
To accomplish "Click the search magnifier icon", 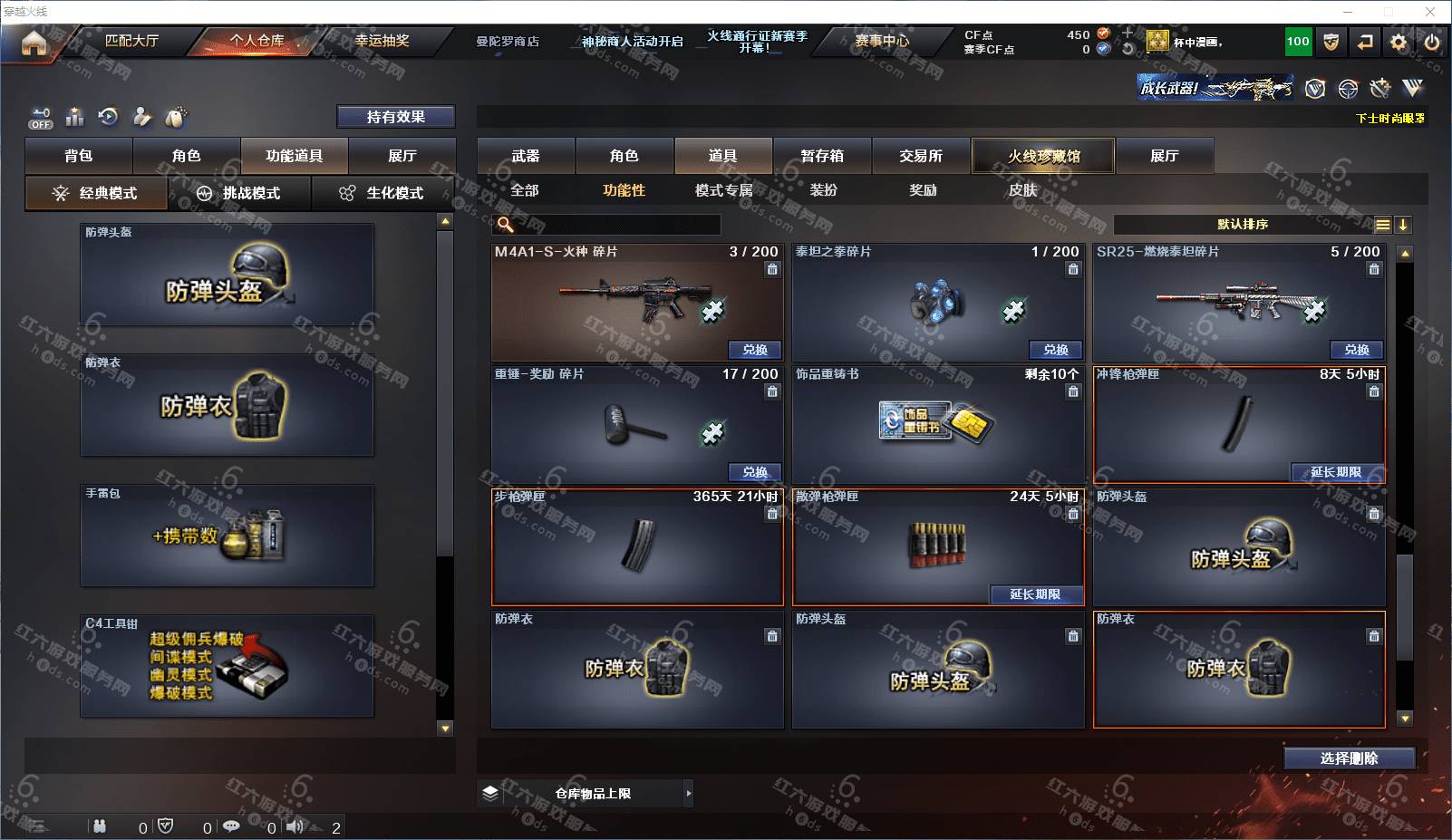I will 506,225.
